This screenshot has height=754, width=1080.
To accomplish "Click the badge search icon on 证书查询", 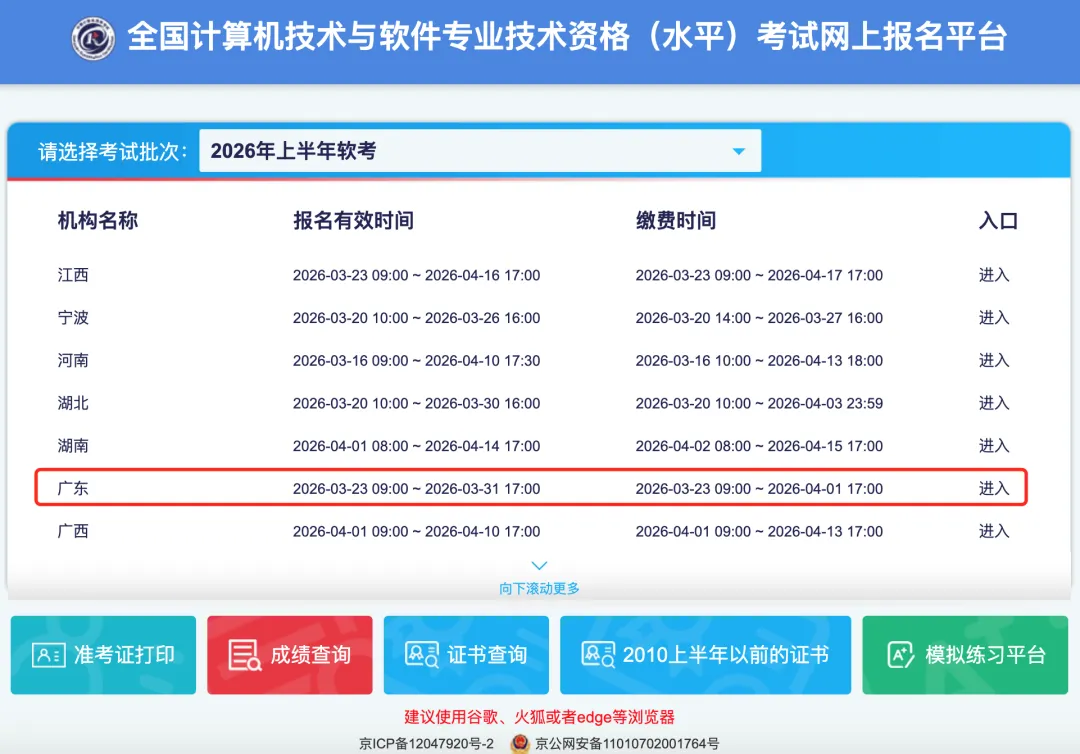I will [421, 655].
